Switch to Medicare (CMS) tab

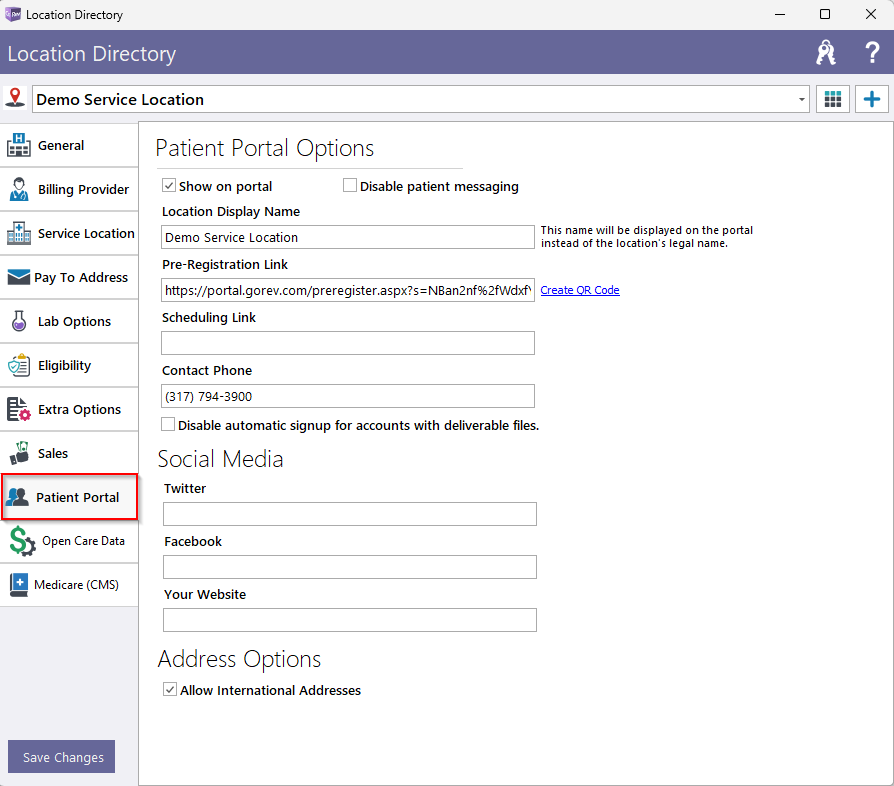(69, 585)
